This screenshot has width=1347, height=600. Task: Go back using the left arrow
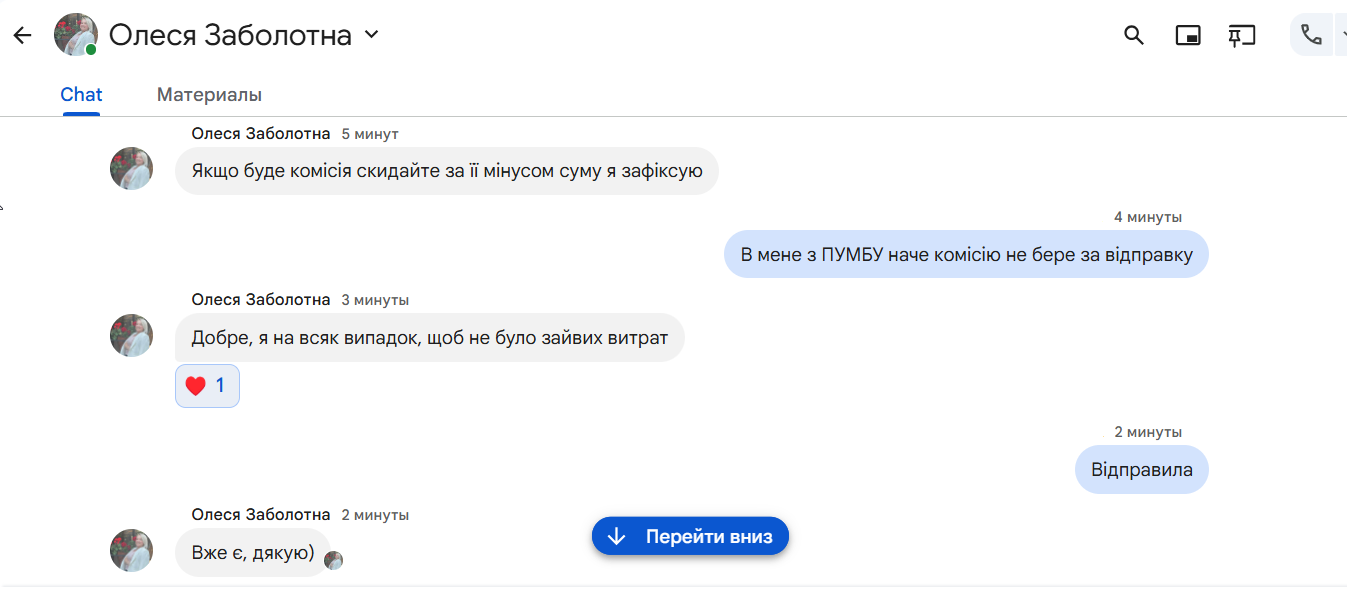(22, 36)
